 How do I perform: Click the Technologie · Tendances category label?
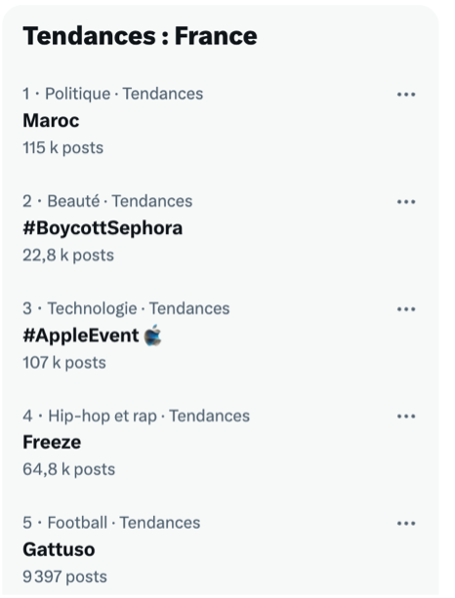pos(138,309)
